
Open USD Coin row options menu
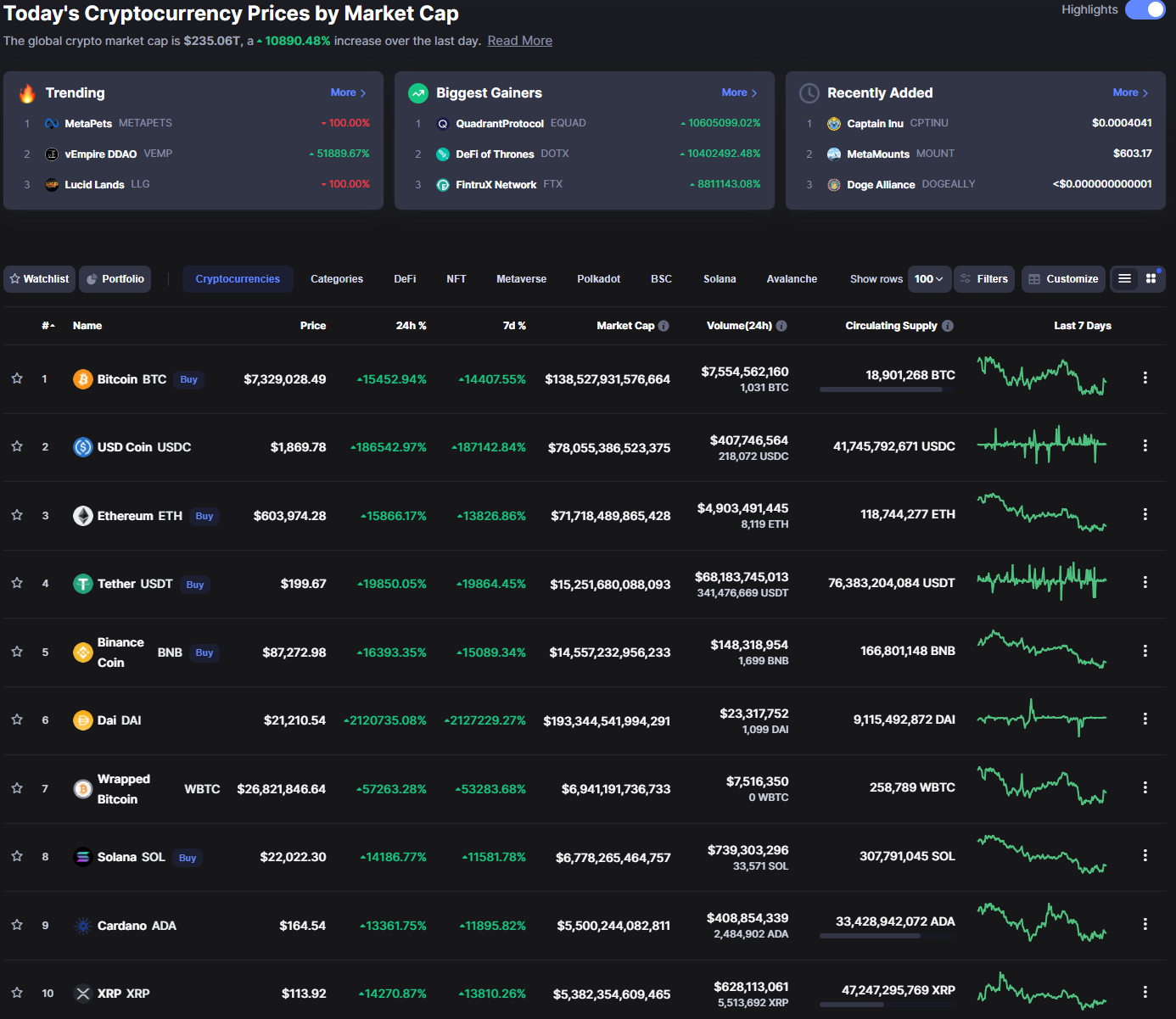(1145, 445)
